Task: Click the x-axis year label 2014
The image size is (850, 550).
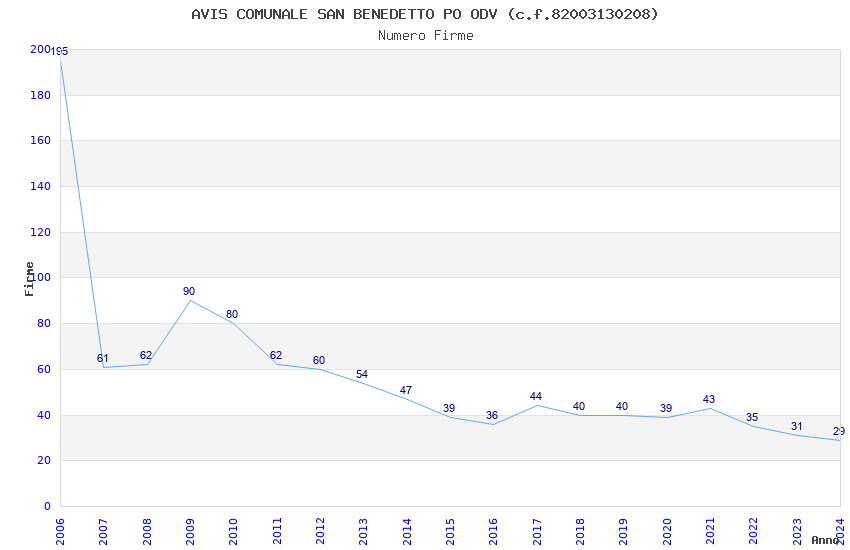Action: [407, 531]
